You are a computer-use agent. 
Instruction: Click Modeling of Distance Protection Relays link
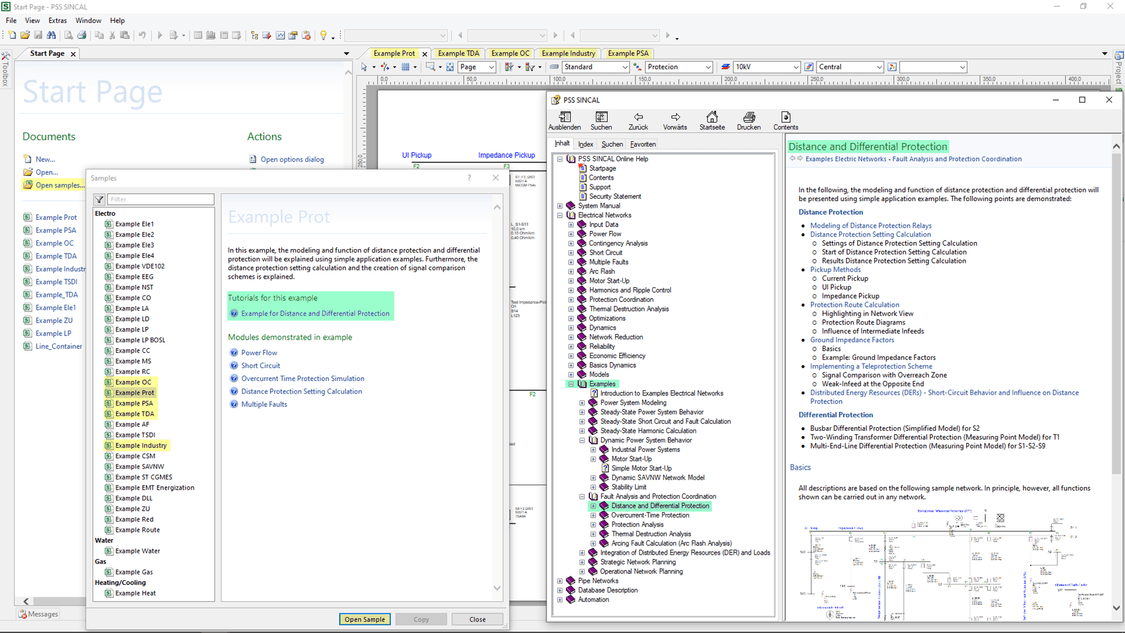click(x=870, y=225)
